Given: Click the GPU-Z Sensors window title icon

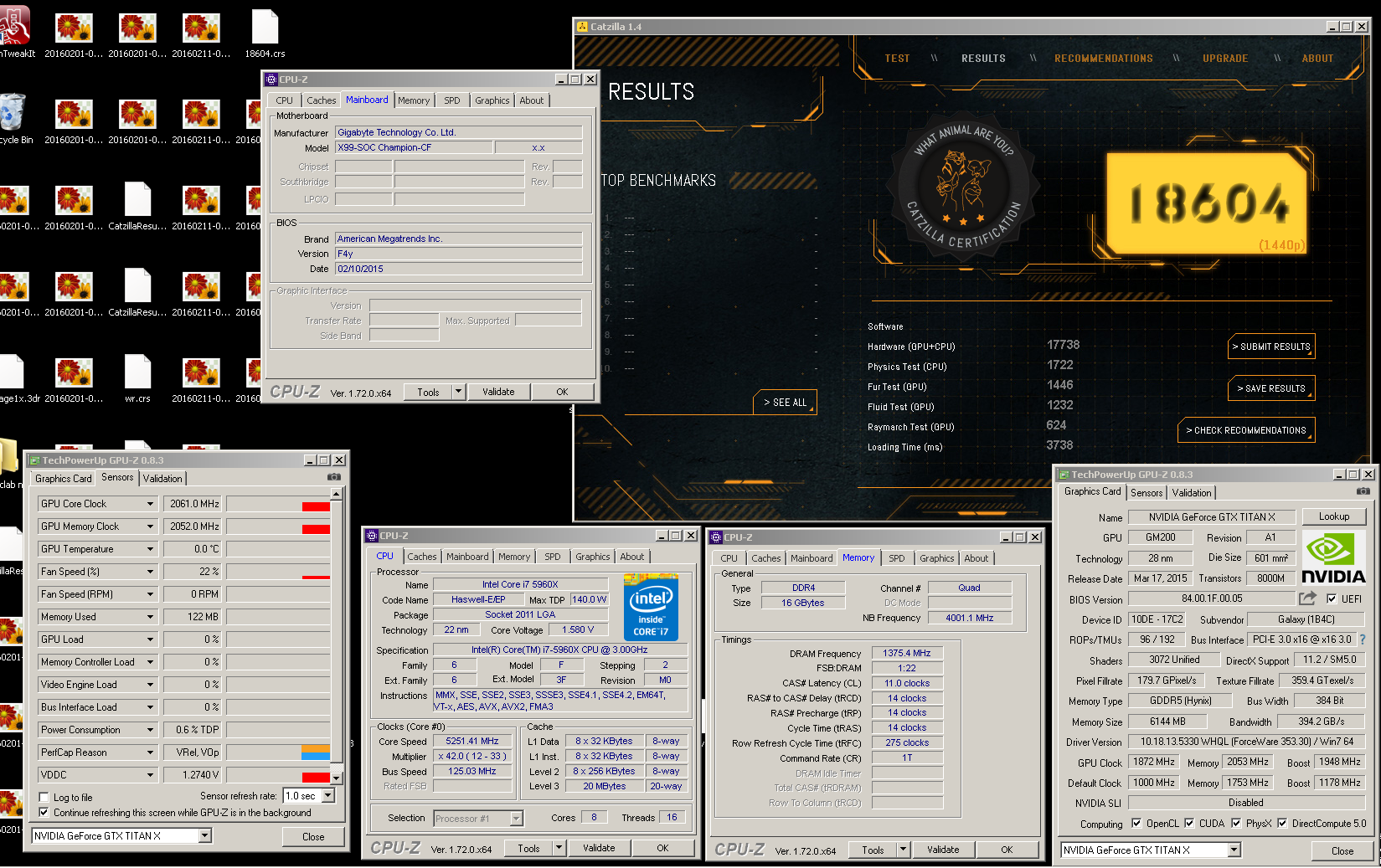Looking at the screenshot, I should click(x=34, y=460).
